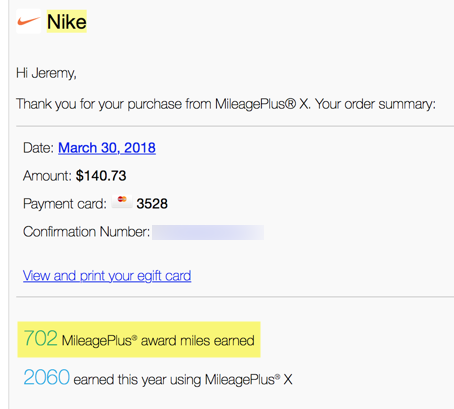Click the 2060 miles earned this year
Viewport: 454px width, 409px height.
(x=47, y=377)
